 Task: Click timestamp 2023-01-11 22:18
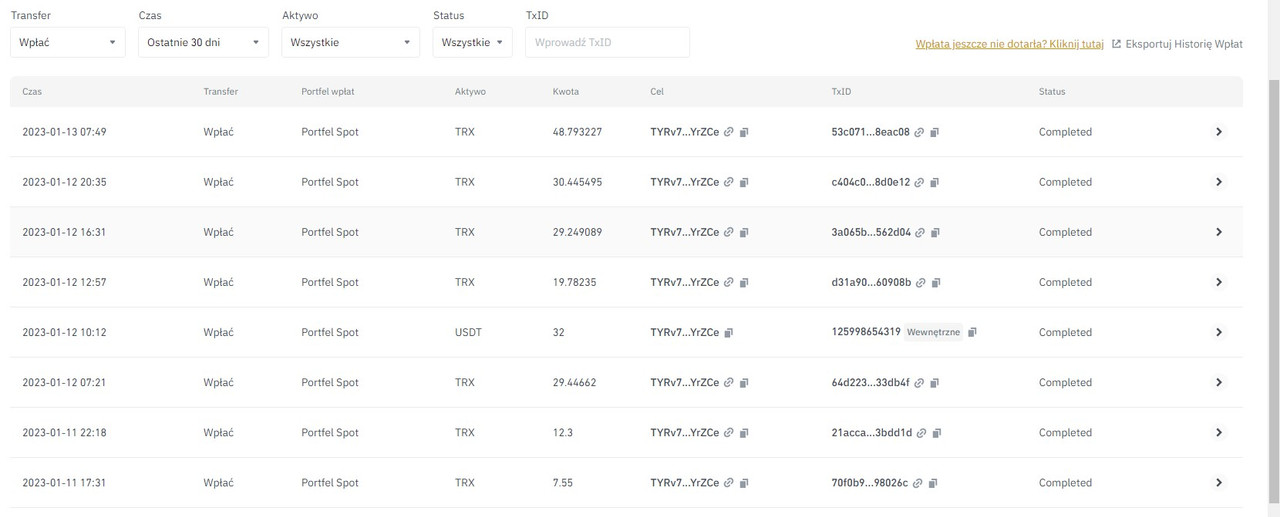64,432
